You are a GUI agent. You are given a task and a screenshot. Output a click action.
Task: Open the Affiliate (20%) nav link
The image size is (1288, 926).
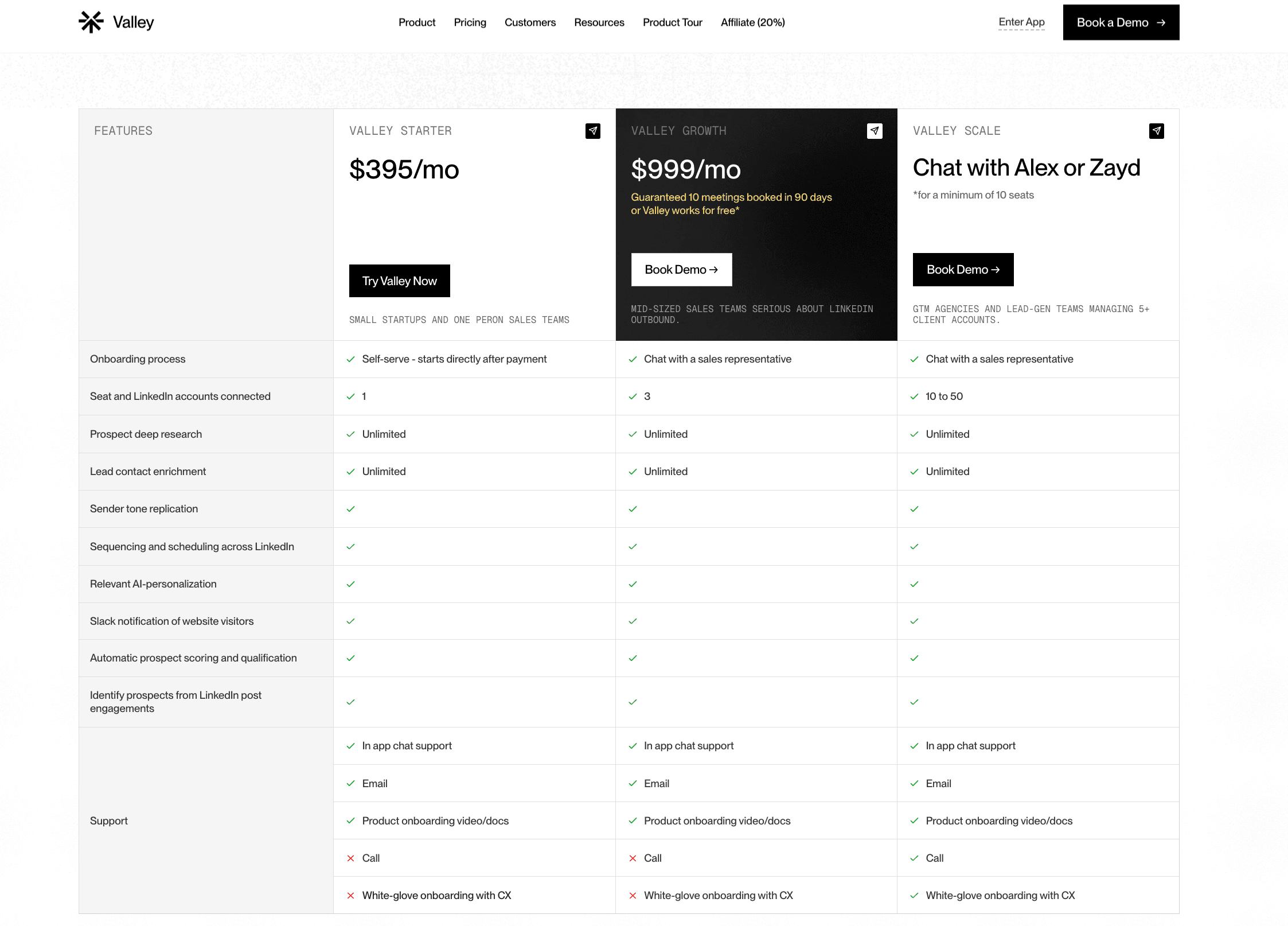753,22
